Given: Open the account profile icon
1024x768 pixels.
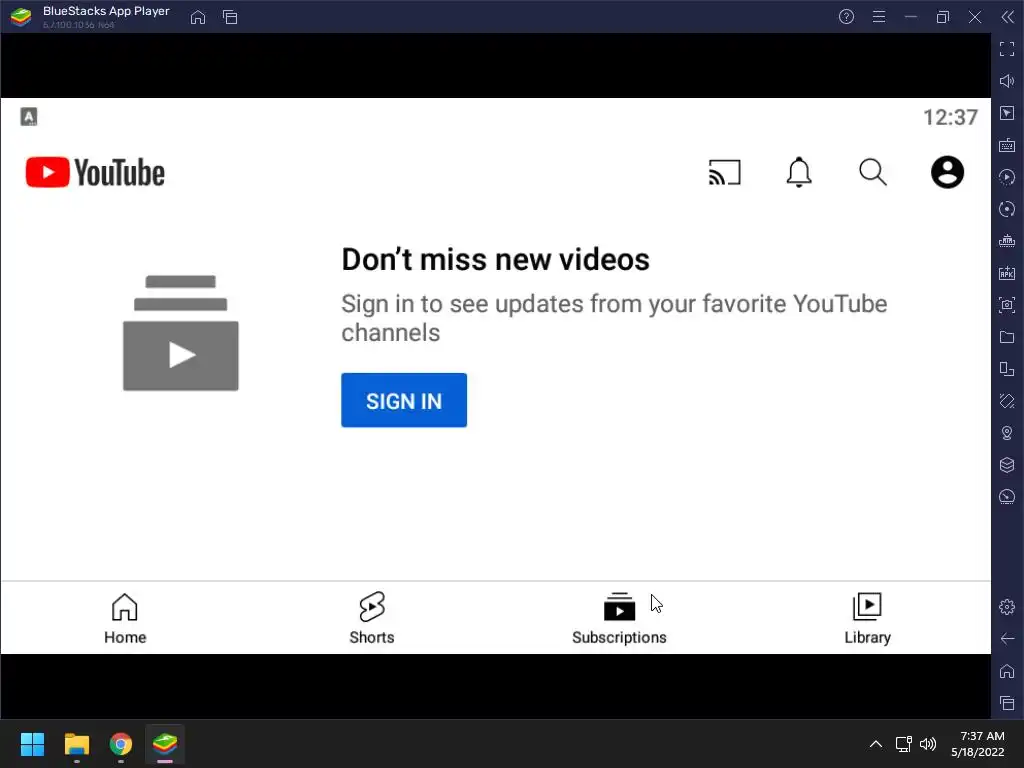Looking at the screenshot, I should point(947,172).
